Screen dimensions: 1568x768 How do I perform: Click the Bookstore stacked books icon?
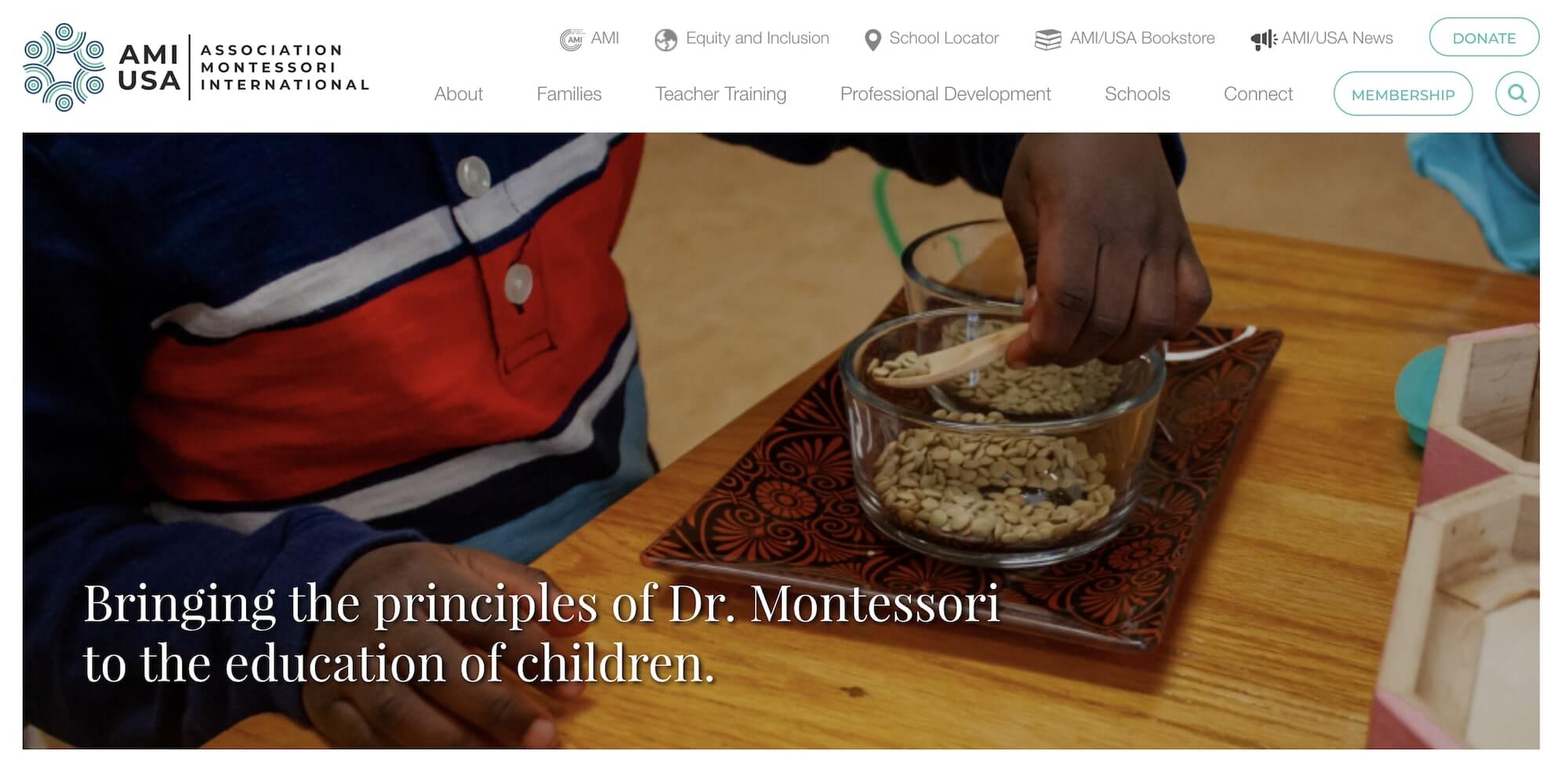click(x=1047, y=39)
